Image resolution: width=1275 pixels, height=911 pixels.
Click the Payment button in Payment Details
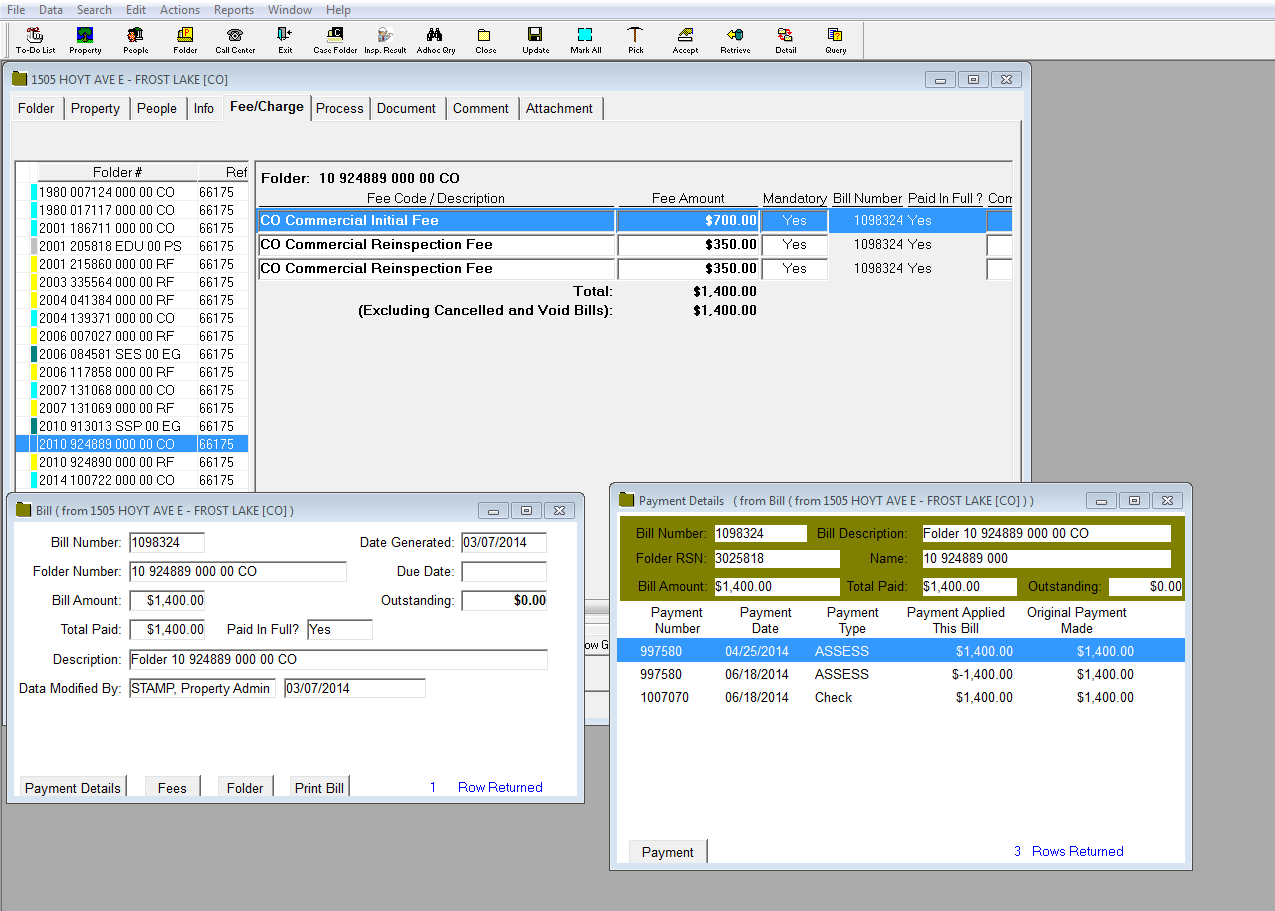point(667,852)
